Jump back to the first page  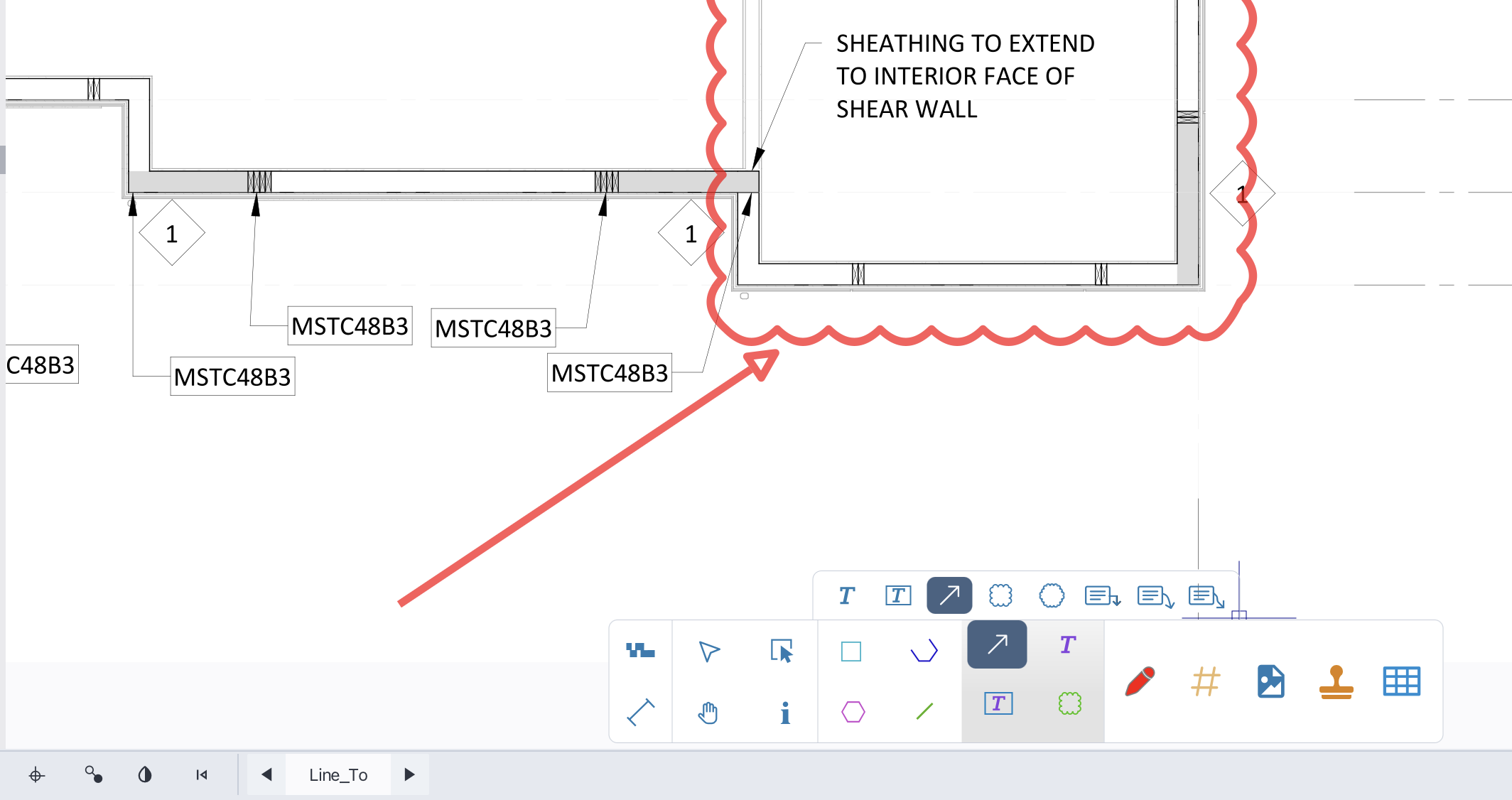pyautogui.click(x=201, y=774)
